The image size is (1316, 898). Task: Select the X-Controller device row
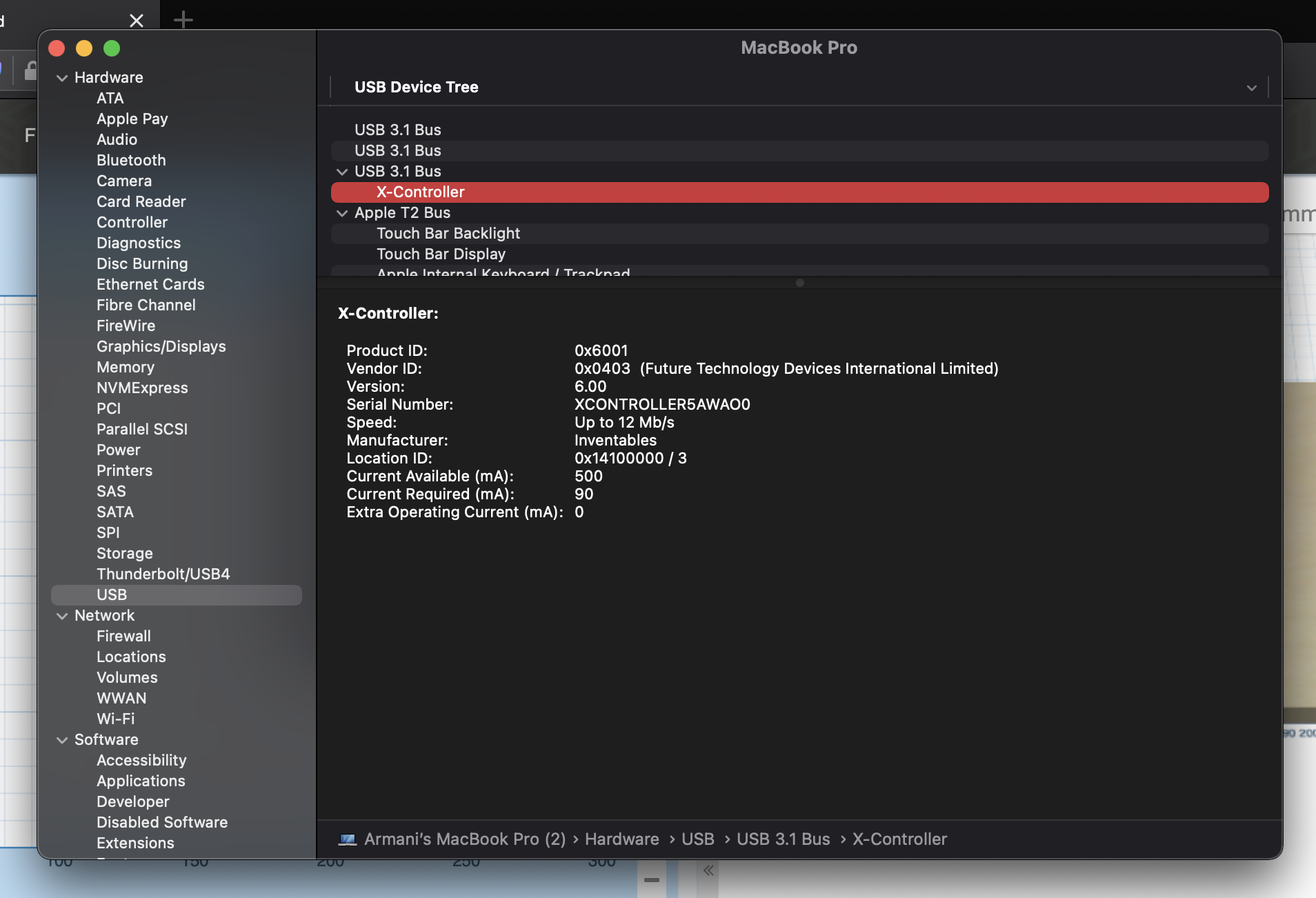coord(799,192)
